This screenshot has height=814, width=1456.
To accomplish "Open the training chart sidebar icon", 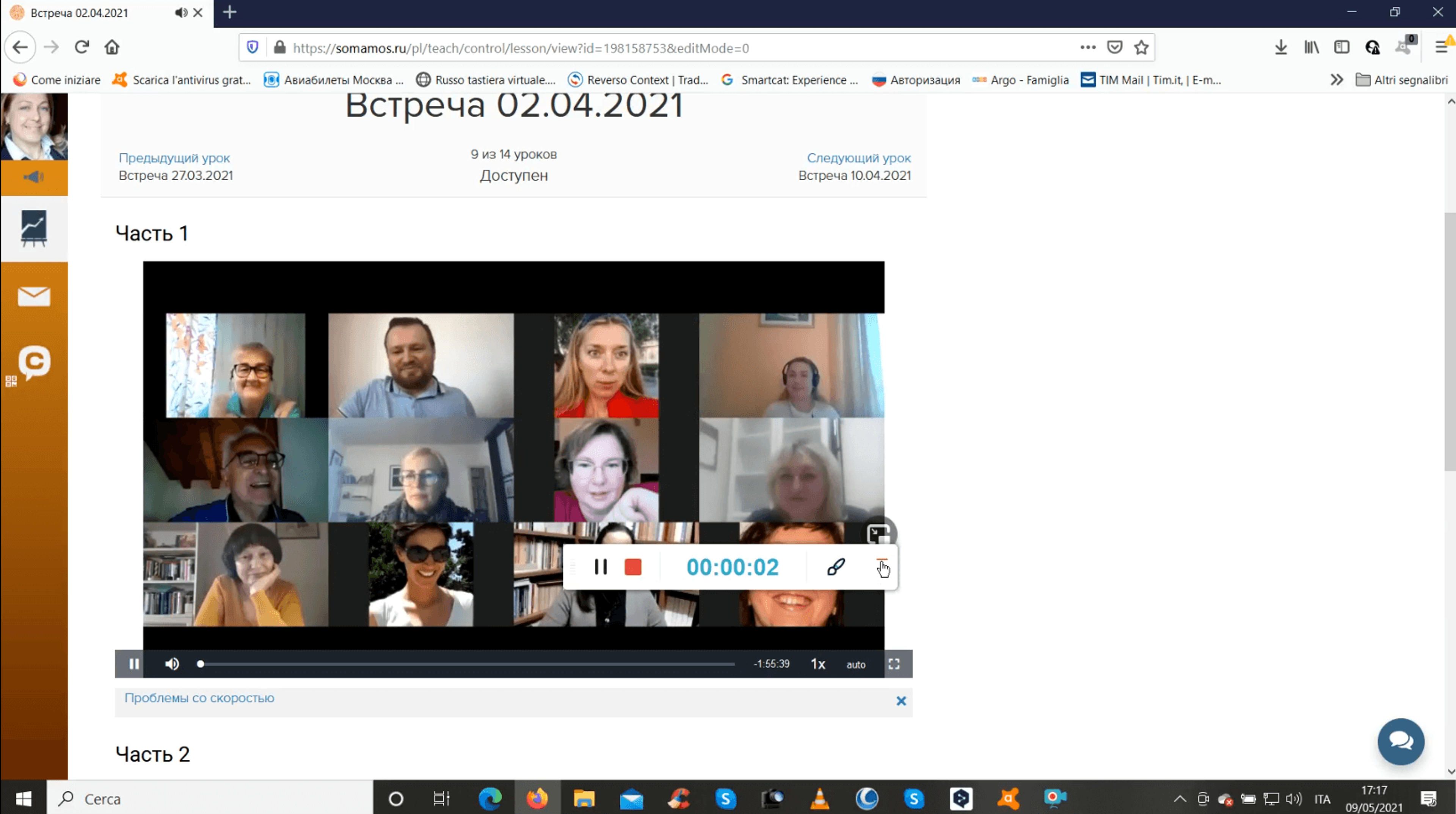I will coord(34,228).
